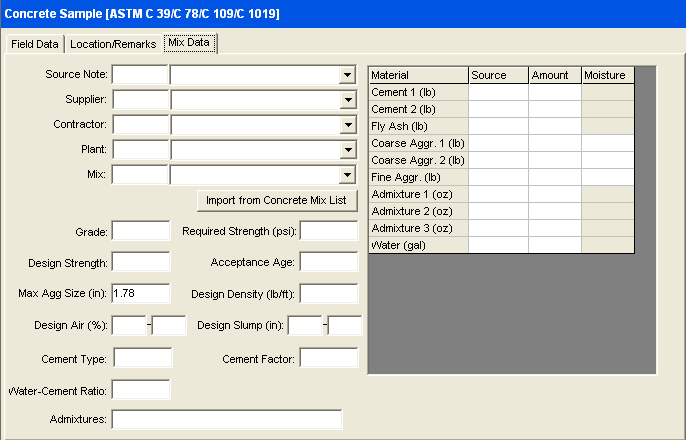
Task: Click Import from Concrete Mix List button
Action: (275, 200)
